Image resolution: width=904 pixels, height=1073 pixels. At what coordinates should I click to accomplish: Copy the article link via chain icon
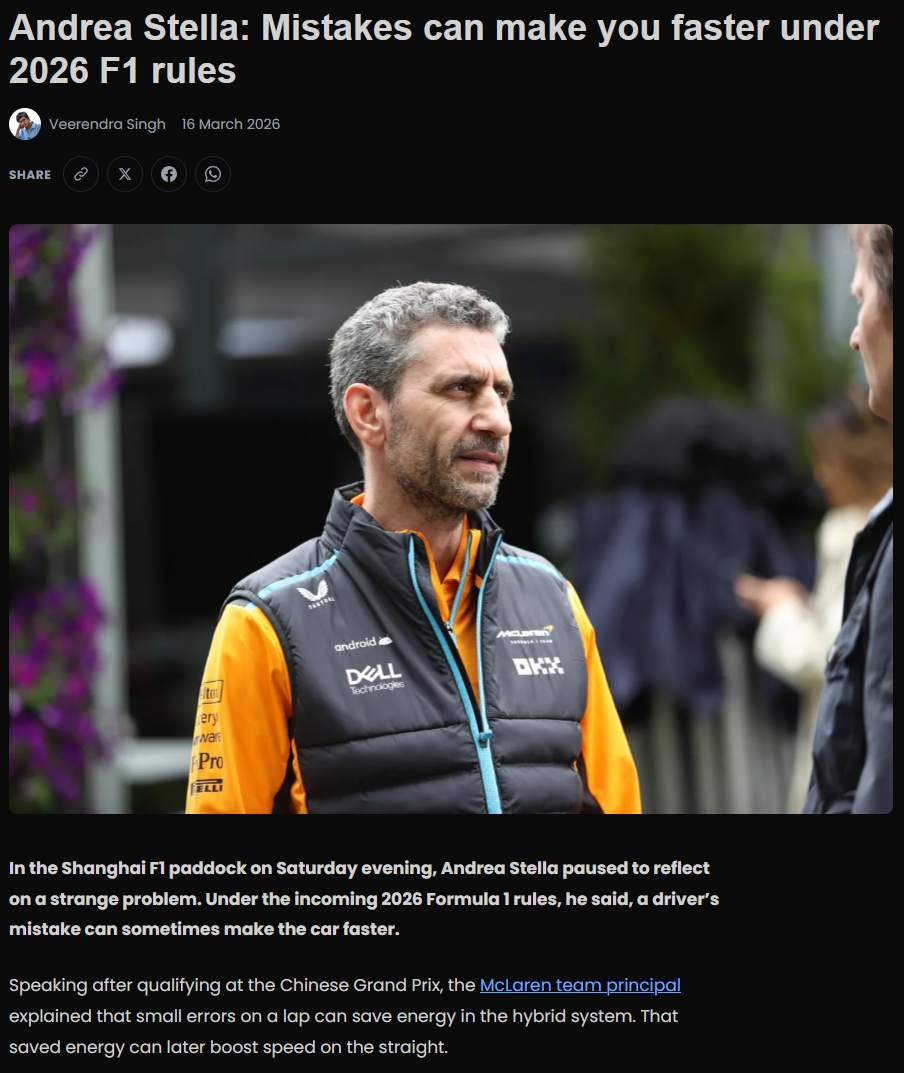click(x=81, y=174)
